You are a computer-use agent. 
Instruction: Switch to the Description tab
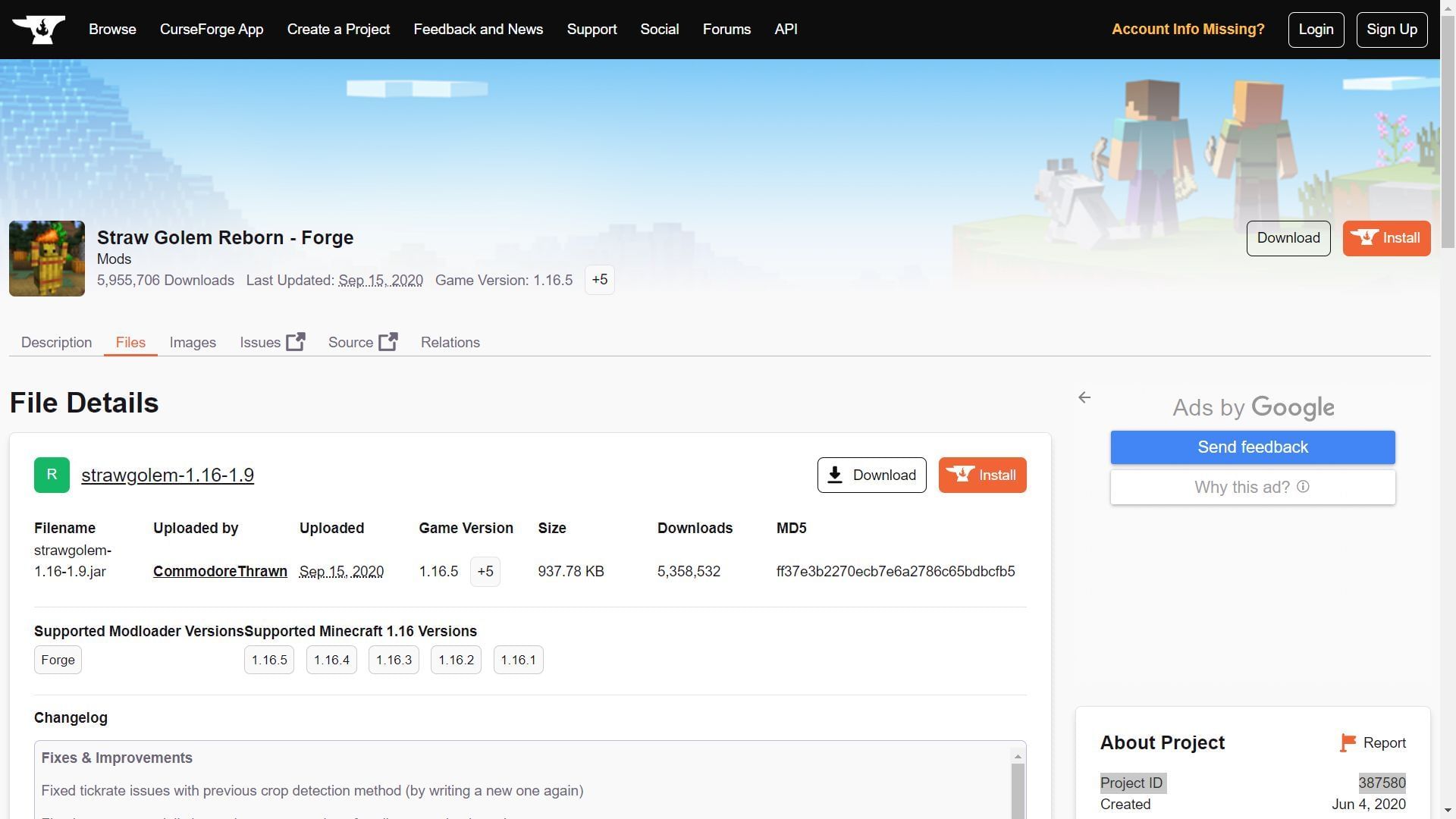coord(56,343)
